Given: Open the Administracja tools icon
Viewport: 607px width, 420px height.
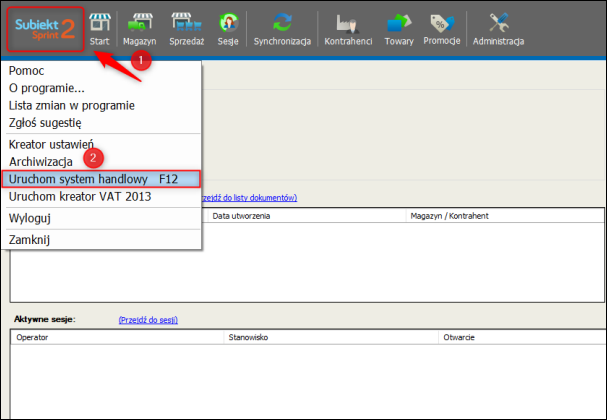Looking at the screenshot, I should click(498, 29).
